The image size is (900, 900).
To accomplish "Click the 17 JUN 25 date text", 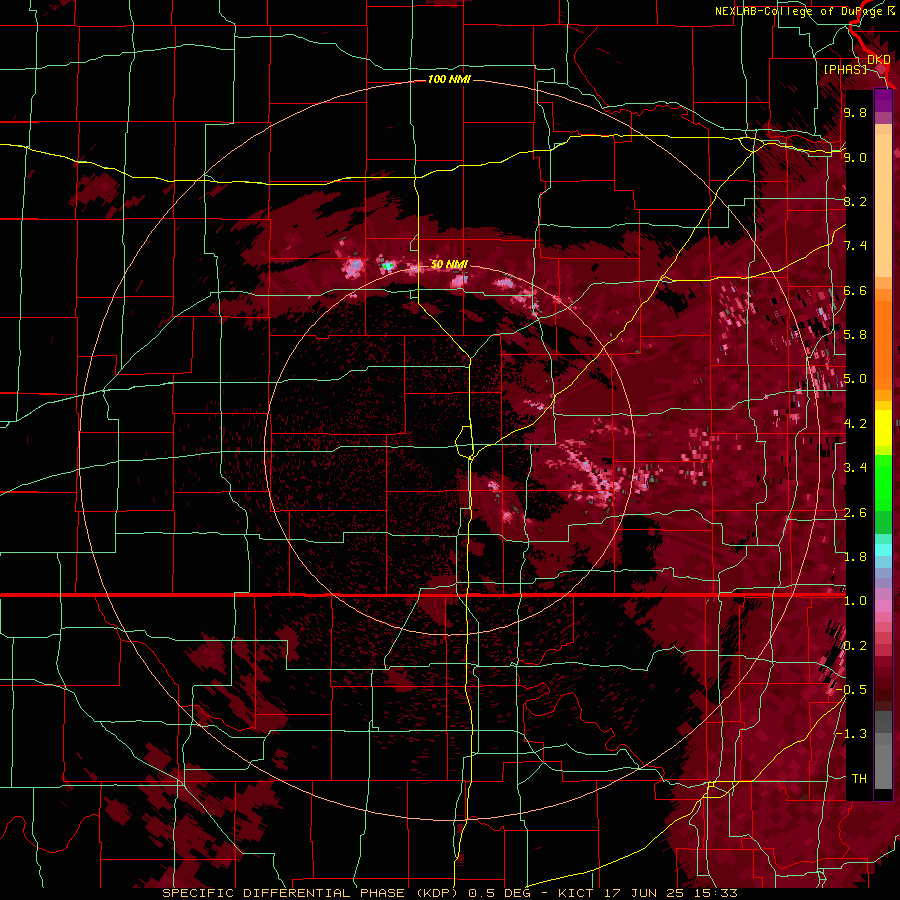I will (x=644, y=893).
